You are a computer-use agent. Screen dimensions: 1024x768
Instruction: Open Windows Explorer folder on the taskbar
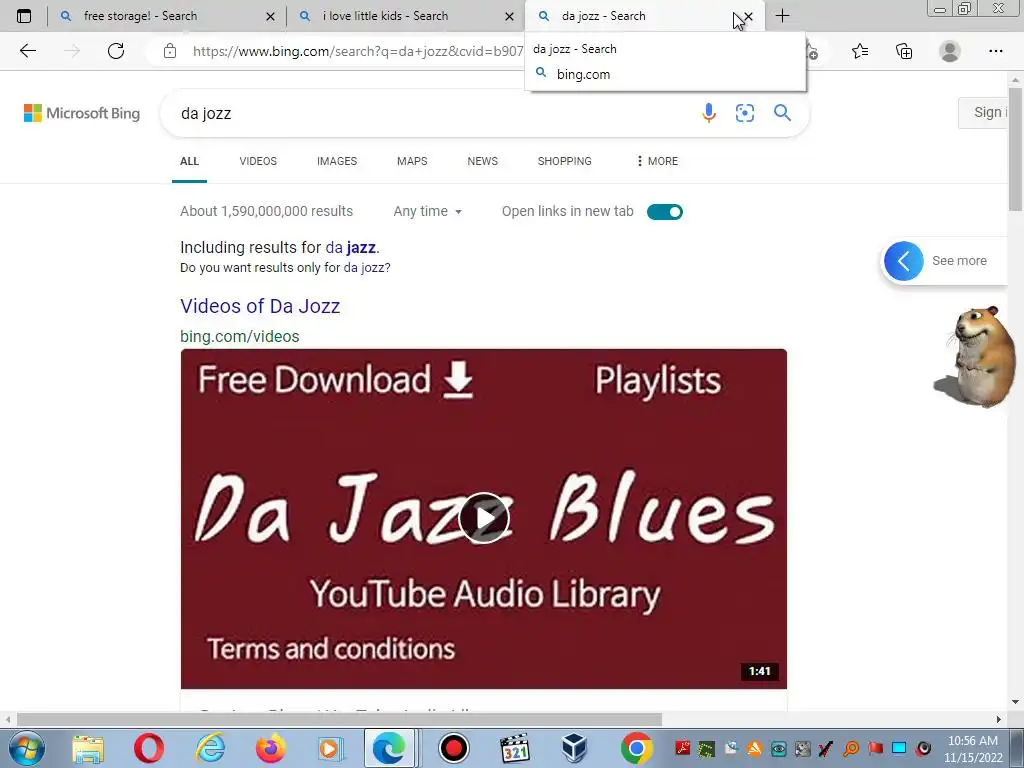(x=88, y=748)
